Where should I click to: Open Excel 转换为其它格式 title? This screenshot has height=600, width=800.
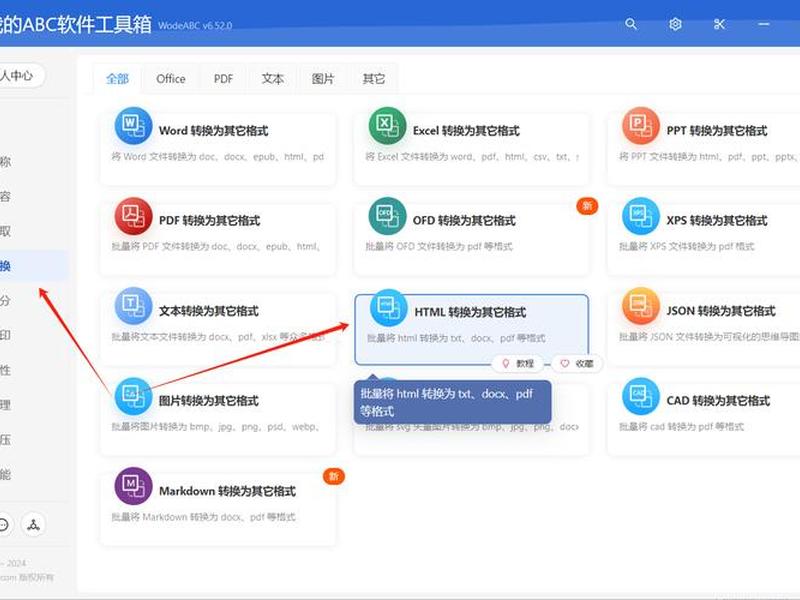[466, 131]
